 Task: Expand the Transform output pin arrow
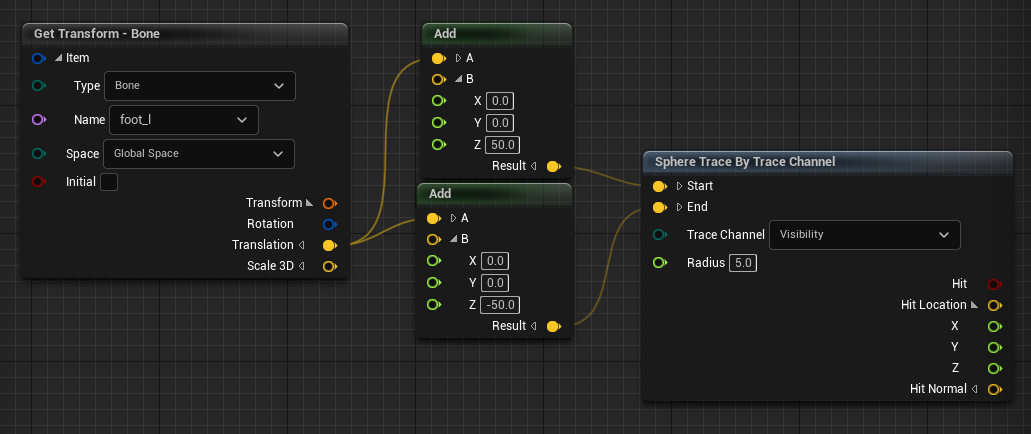pos(310,203)
